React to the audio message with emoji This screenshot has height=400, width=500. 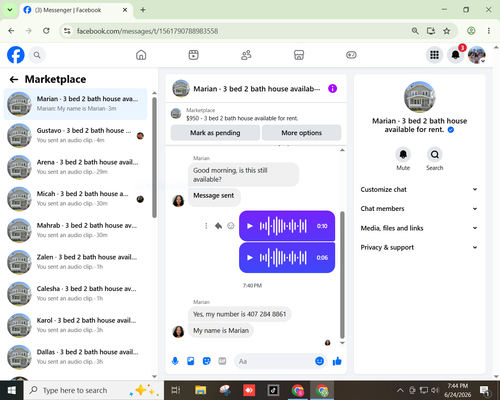click(231, 226)
